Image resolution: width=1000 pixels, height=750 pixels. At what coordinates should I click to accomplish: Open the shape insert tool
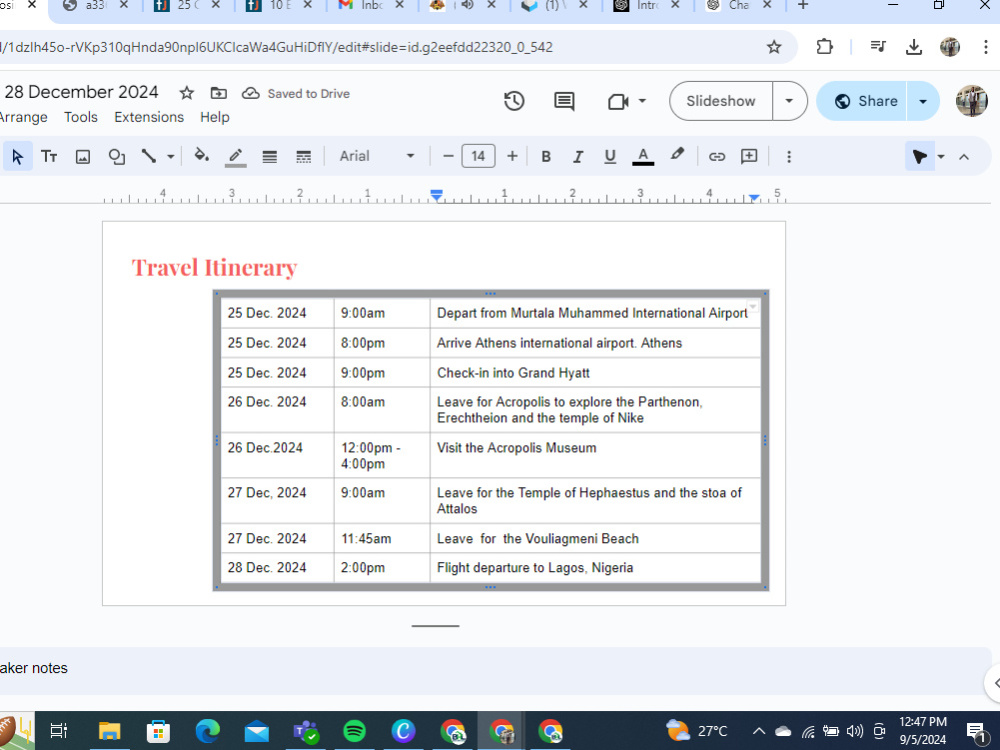click(x=116, y=156)
